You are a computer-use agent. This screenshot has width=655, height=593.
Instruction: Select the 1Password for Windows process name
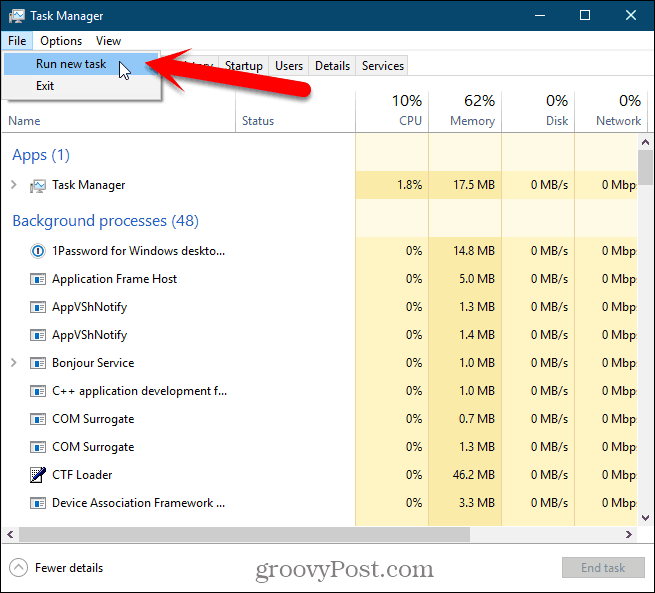pyautogui.click(x=138, y=251)
